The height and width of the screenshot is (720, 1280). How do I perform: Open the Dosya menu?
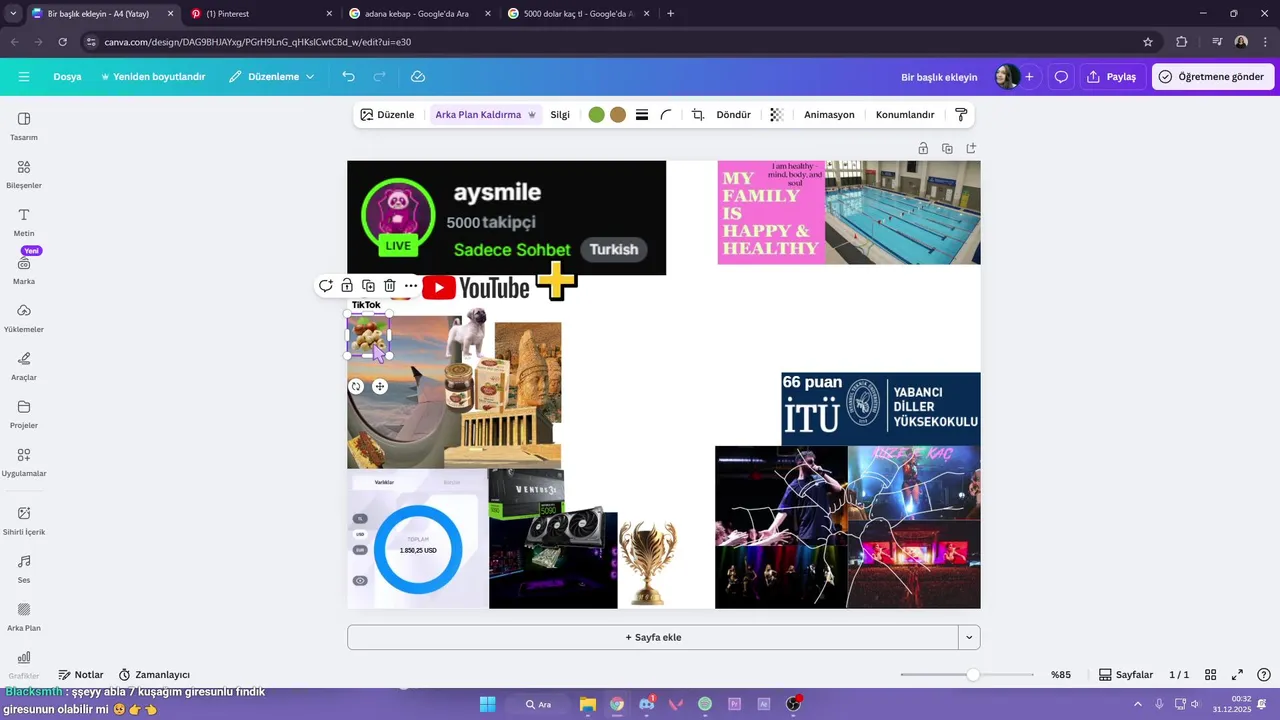[67, 77]
